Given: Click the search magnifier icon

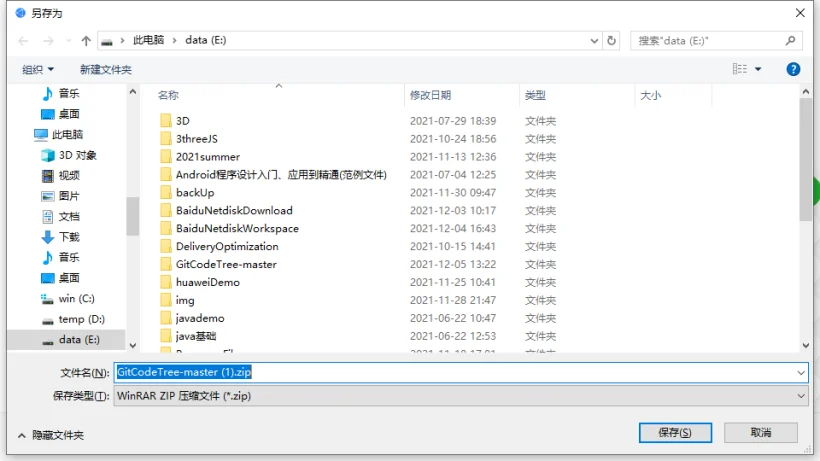Looking at the screenshot, I should coord(790,40).
